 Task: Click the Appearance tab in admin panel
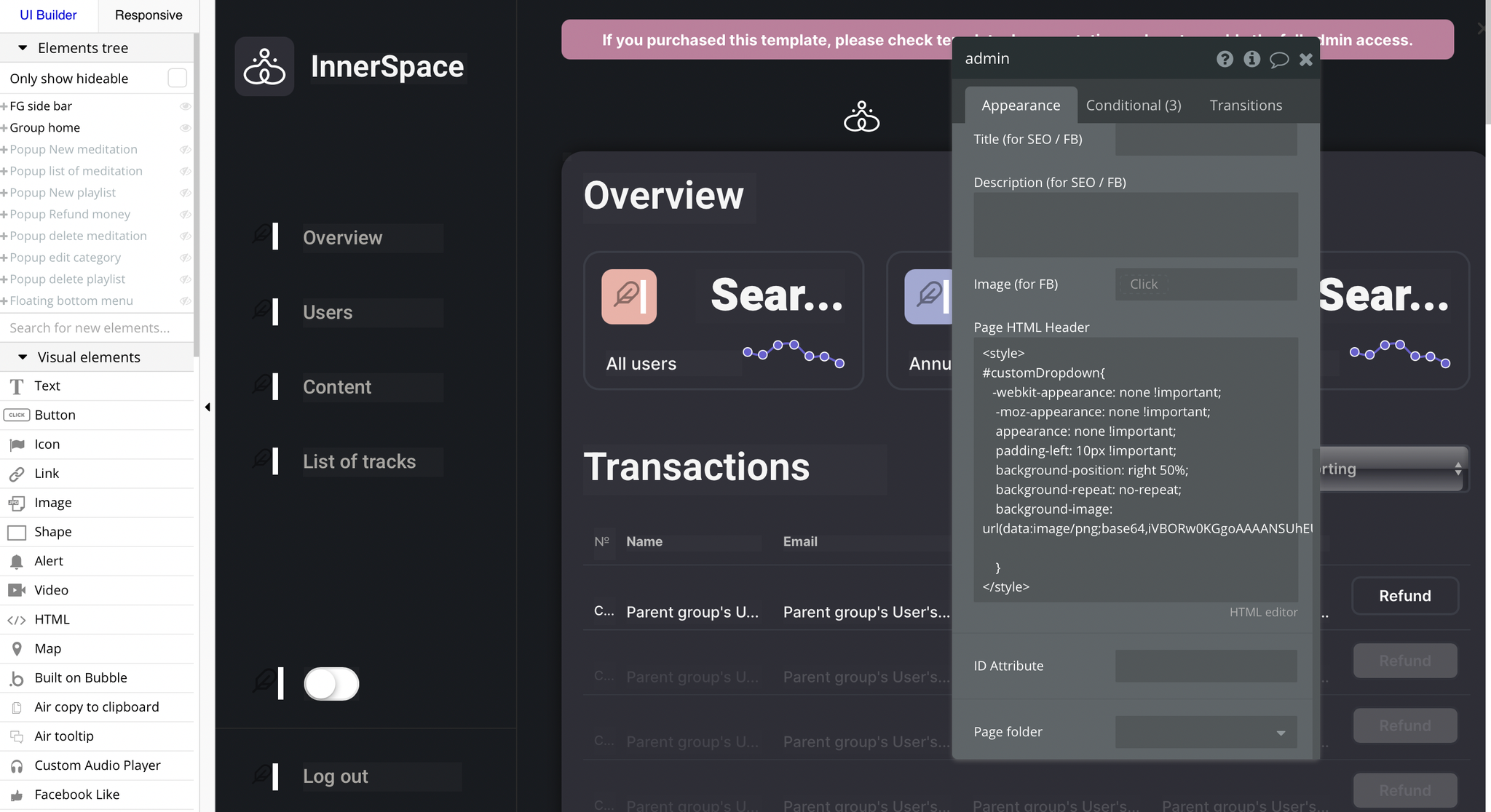click(1021, 104)
